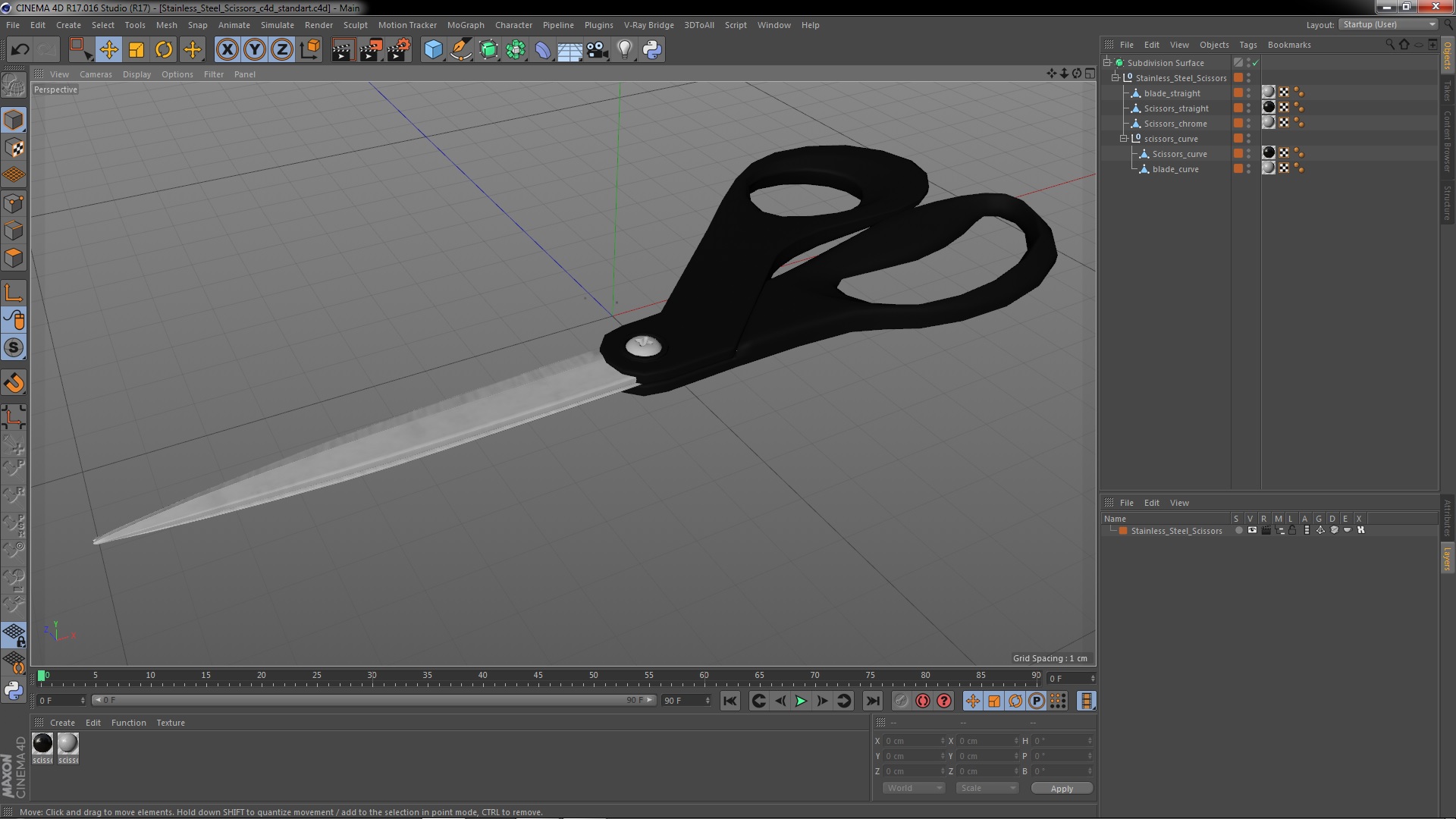The image size is (1456, 819).
Task: Select the black scissors material swatch
Action: [x=43, y=743]
